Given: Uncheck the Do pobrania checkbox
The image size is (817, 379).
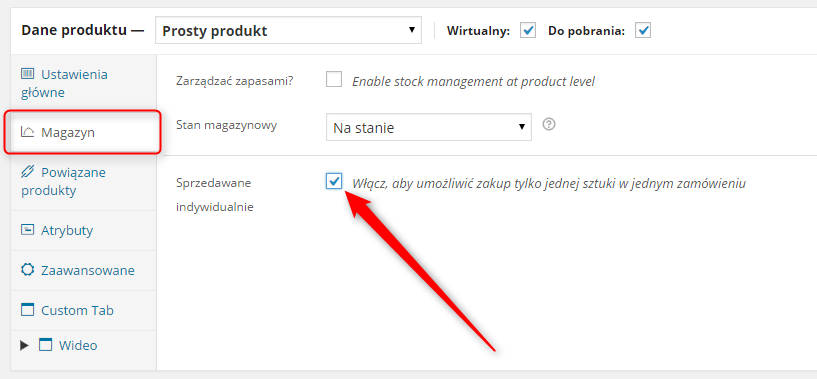Looking at the screenshot, I should [643, 31].
